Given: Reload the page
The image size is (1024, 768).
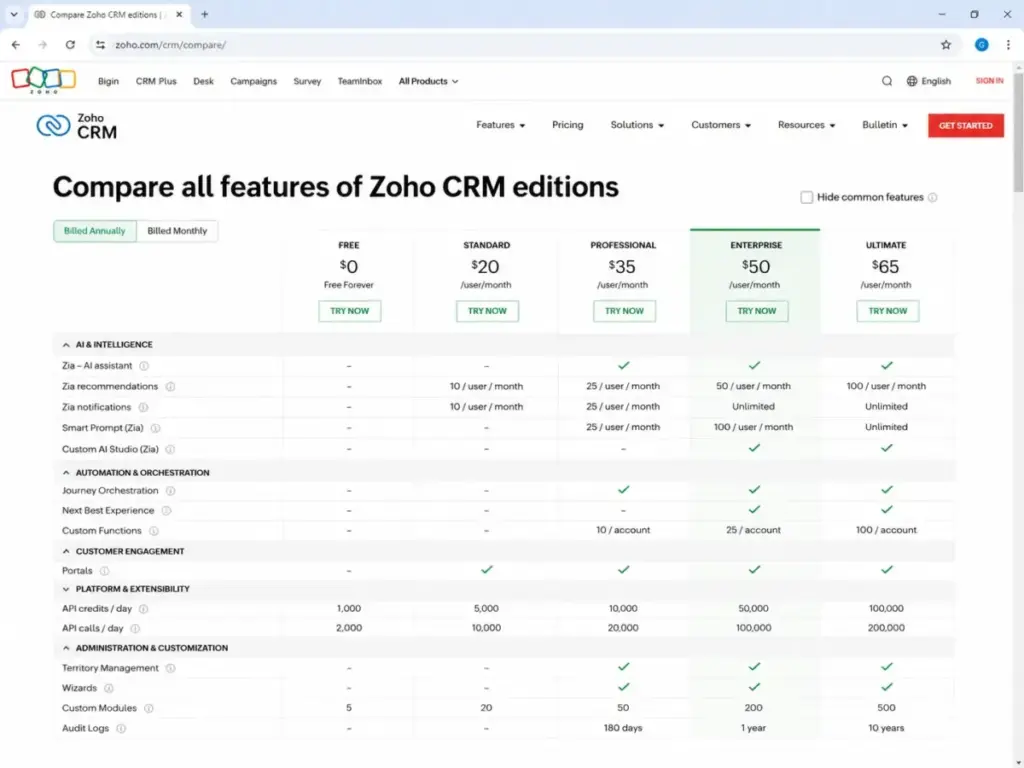Looking at the screenshot, I should [x=70, y=45].
